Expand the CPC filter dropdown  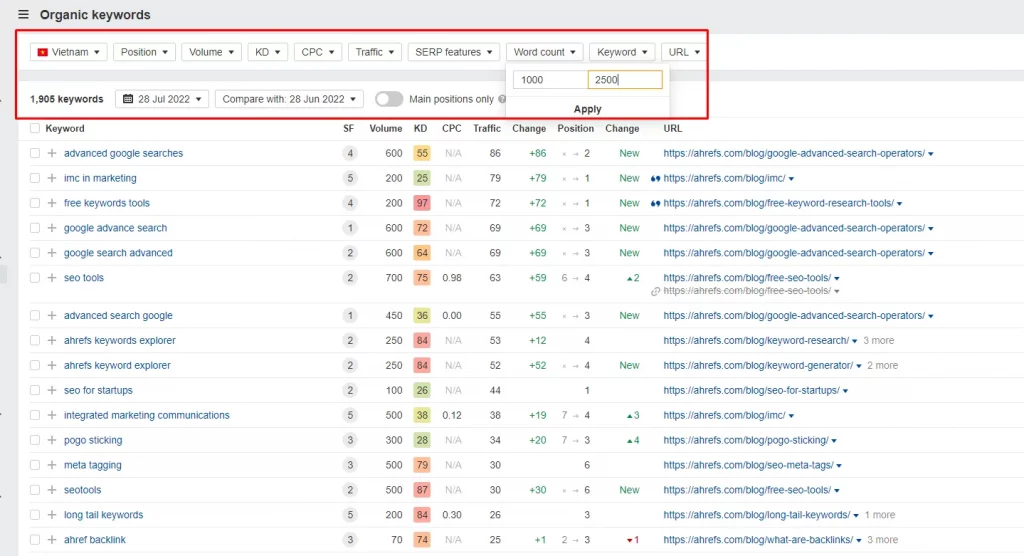(x=318, y=52)
